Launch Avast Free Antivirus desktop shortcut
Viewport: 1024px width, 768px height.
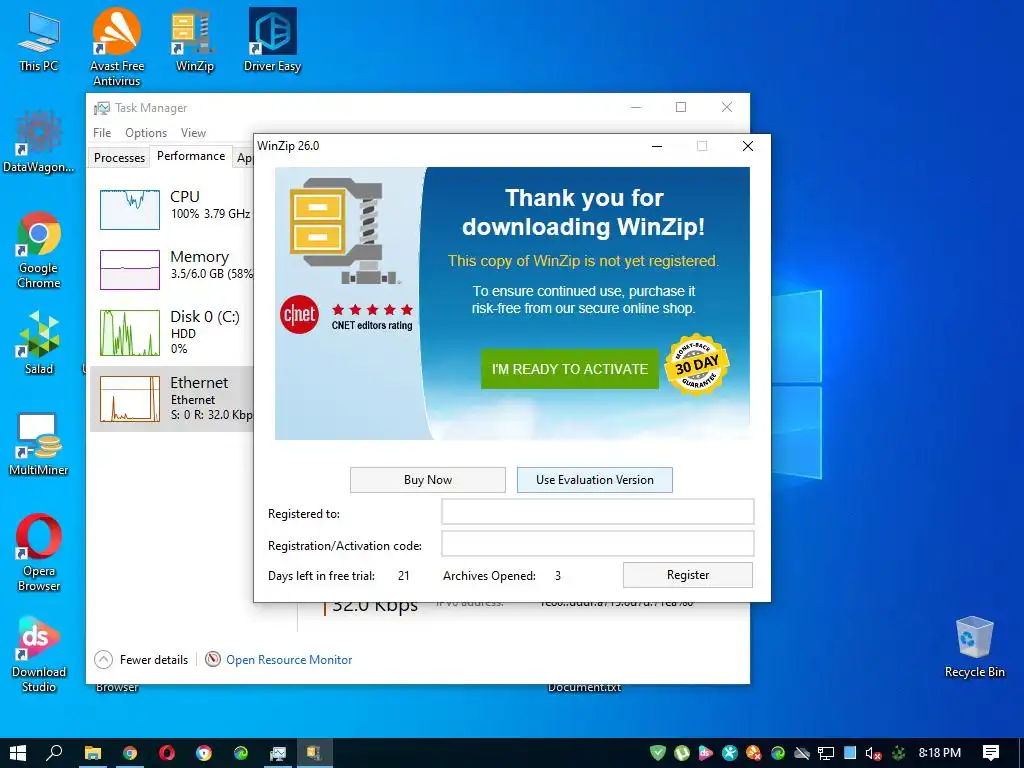point(116,47)
